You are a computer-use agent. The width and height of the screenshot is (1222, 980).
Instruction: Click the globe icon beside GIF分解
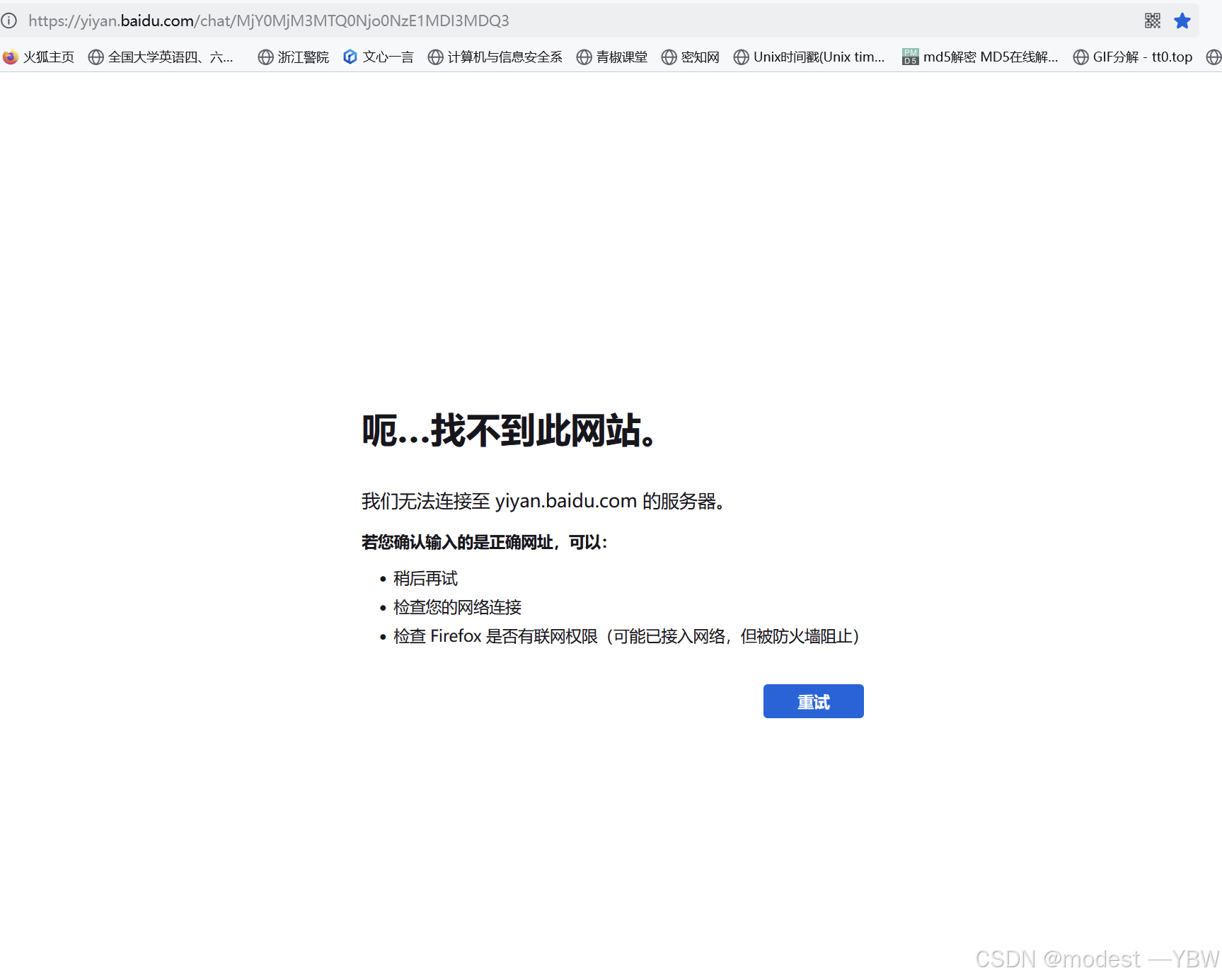1080,57
